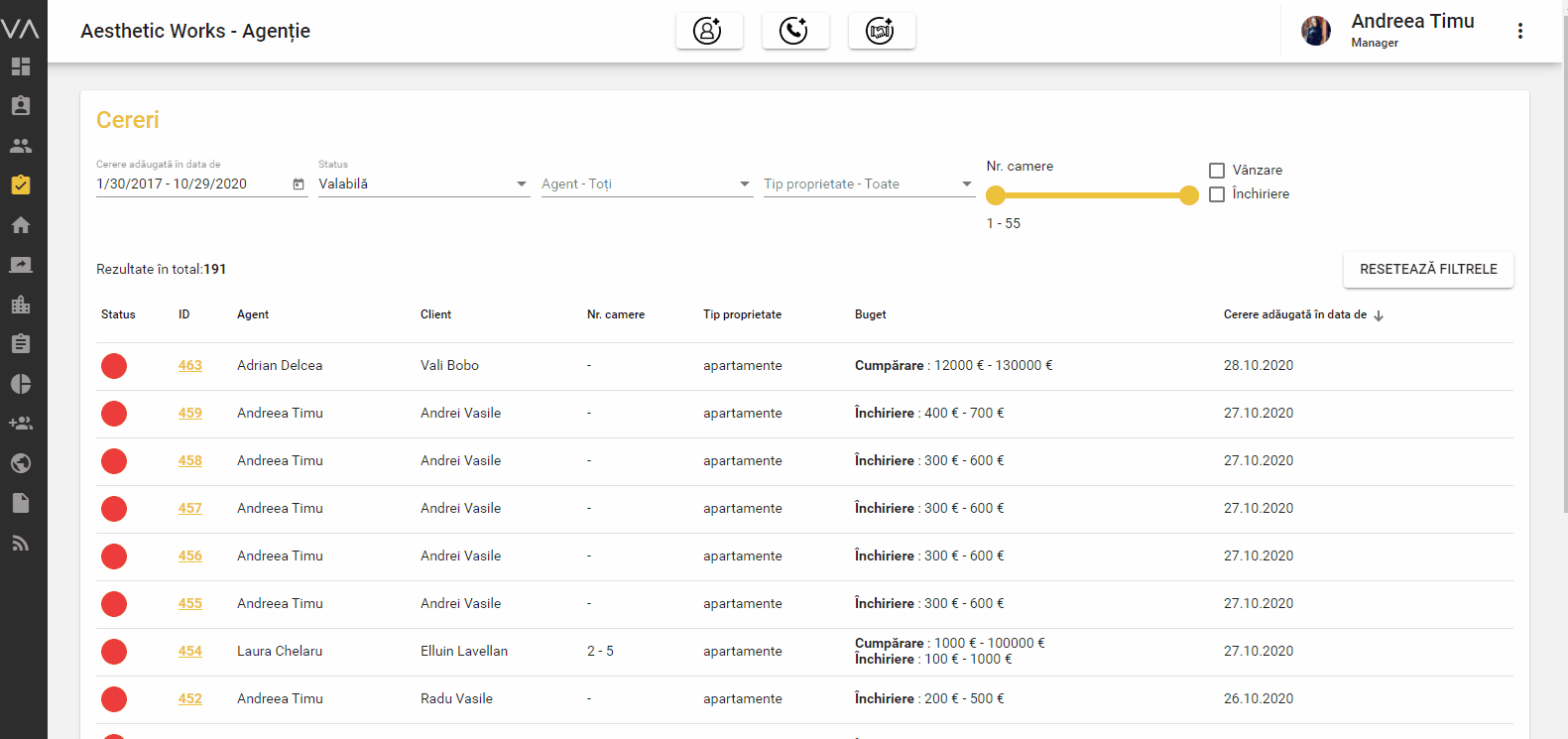
Task: Open the RSS feed icon in sidebar
Action: (21, 543)
